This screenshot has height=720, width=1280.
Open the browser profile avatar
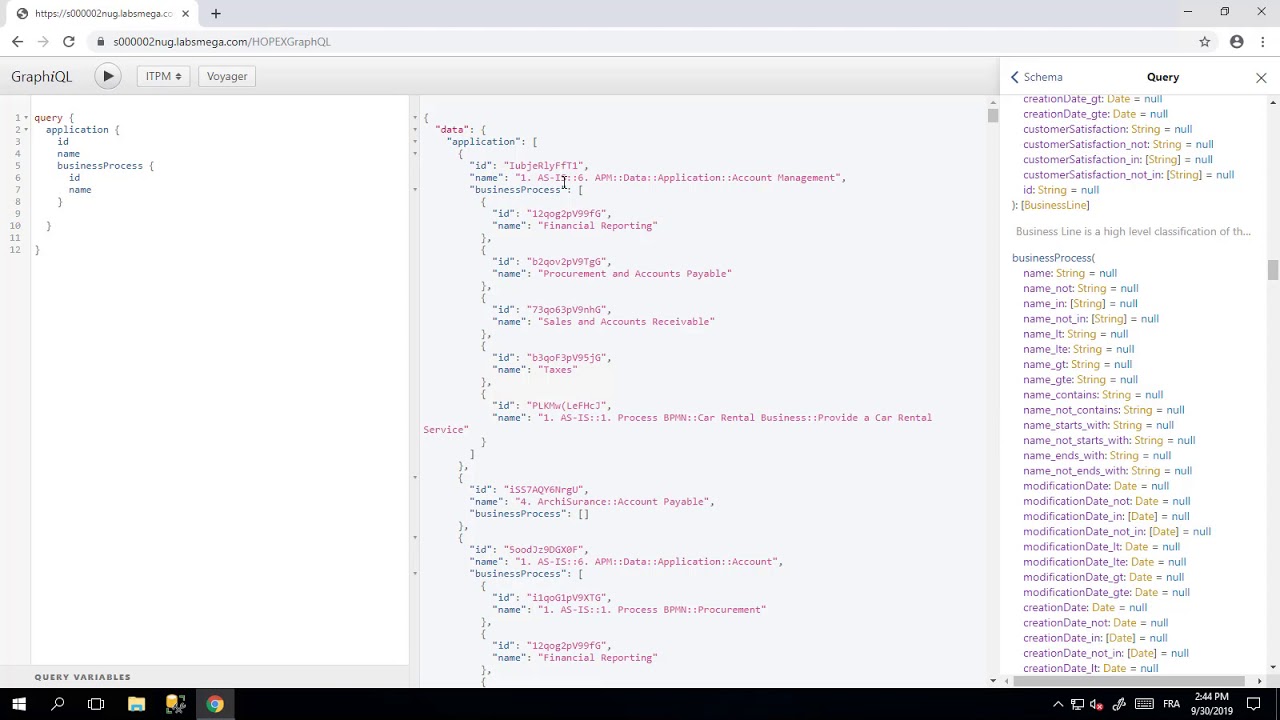tap(1237, 42)
